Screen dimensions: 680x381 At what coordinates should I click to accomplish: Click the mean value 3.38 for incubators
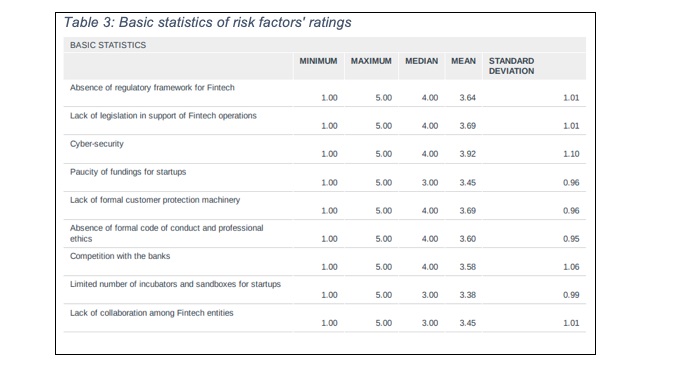pyautogui.click(x=468, y=295)
